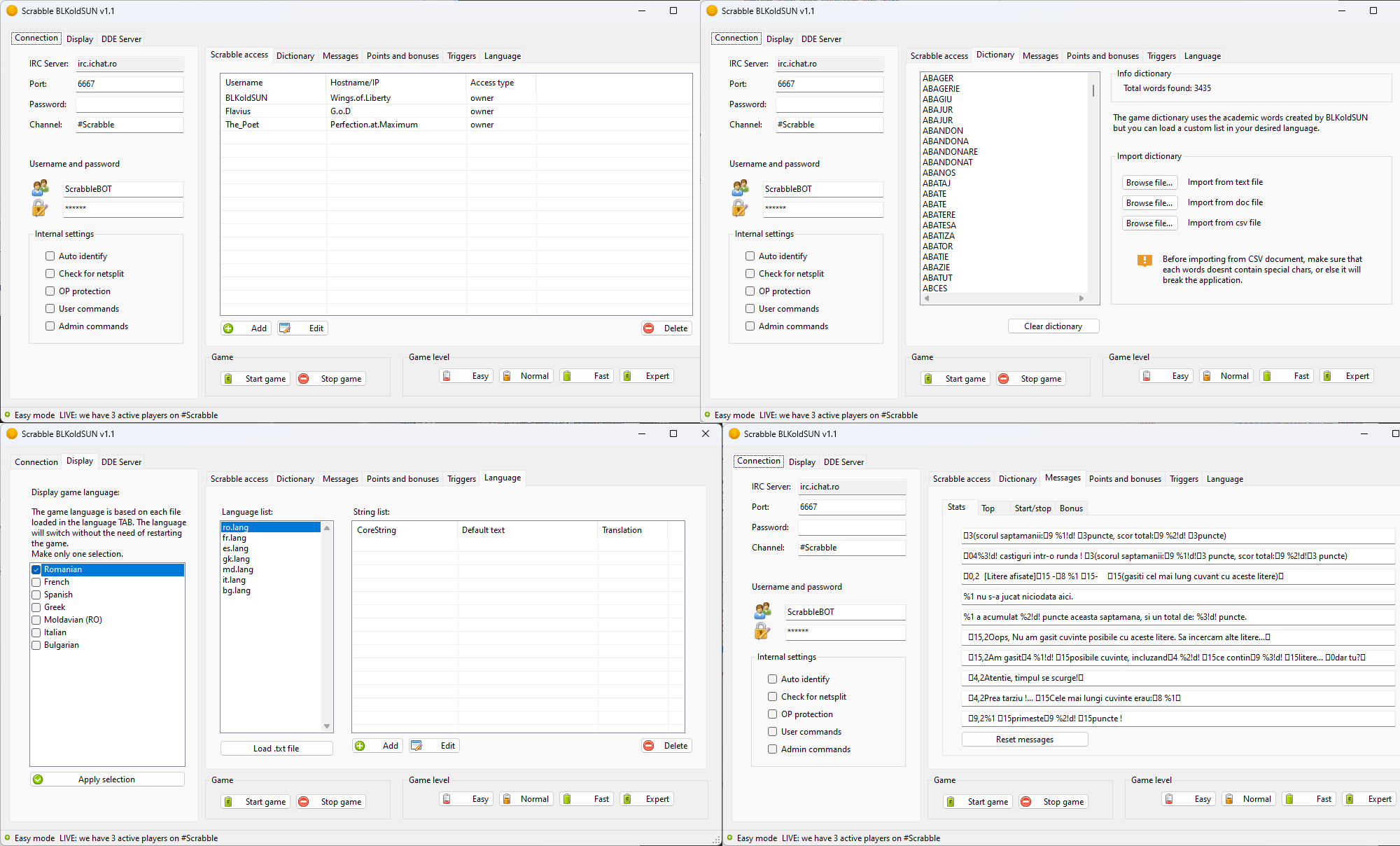Check the Bulgarian display language
Image resolution: width=1400 pixels, height=846 pixels.
point(36,646)
